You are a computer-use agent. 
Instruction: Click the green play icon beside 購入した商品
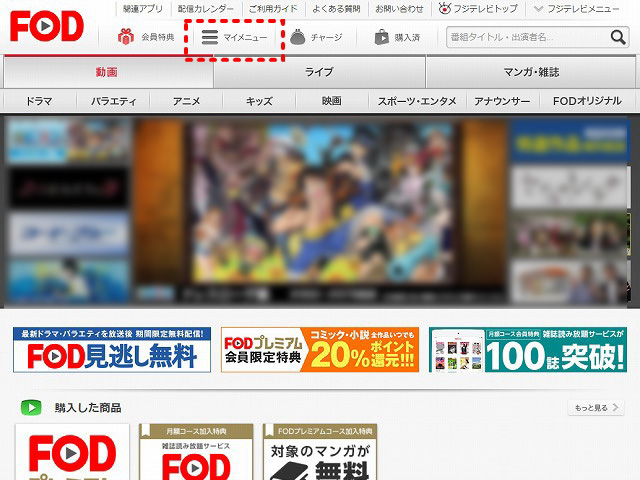pos(31,407)
